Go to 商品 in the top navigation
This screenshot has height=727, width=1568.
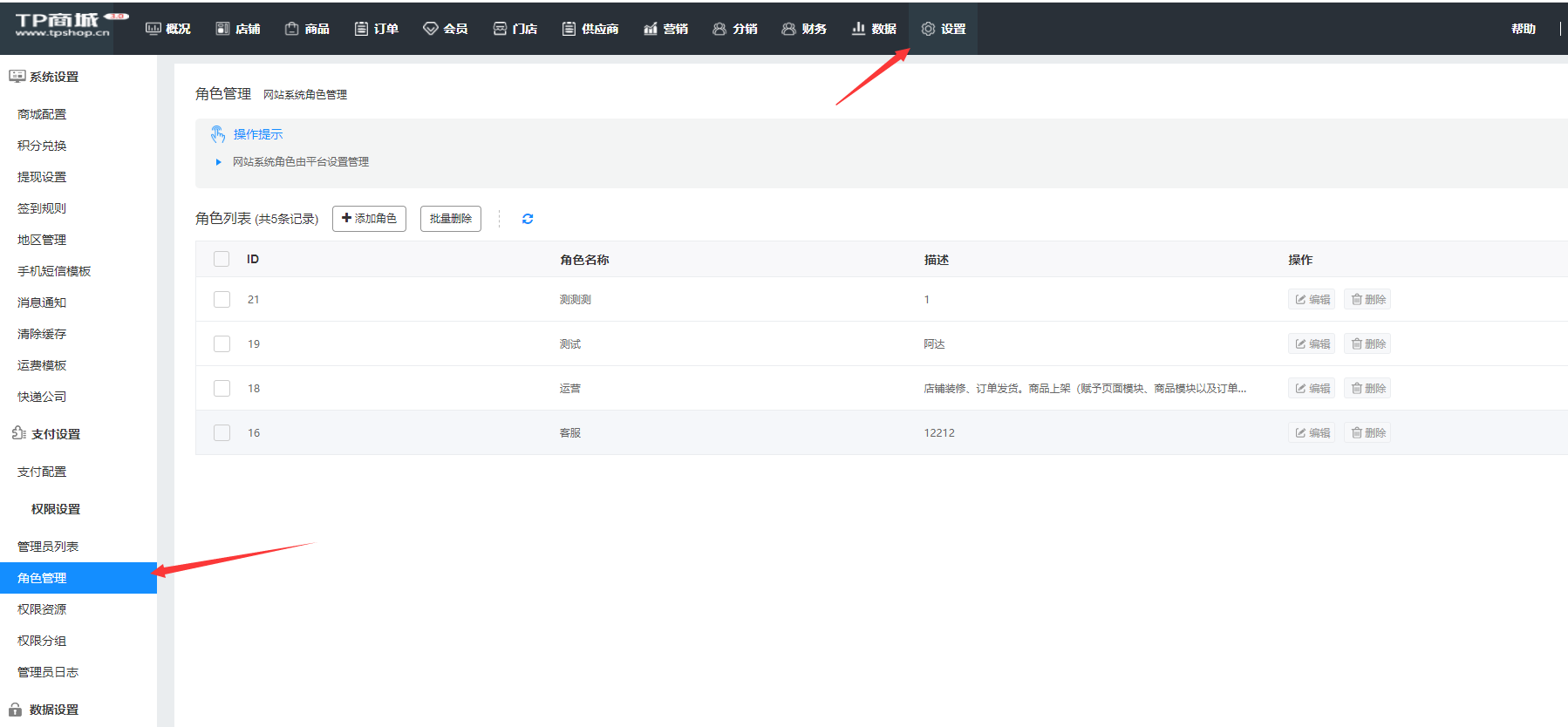tap(307, 29)
